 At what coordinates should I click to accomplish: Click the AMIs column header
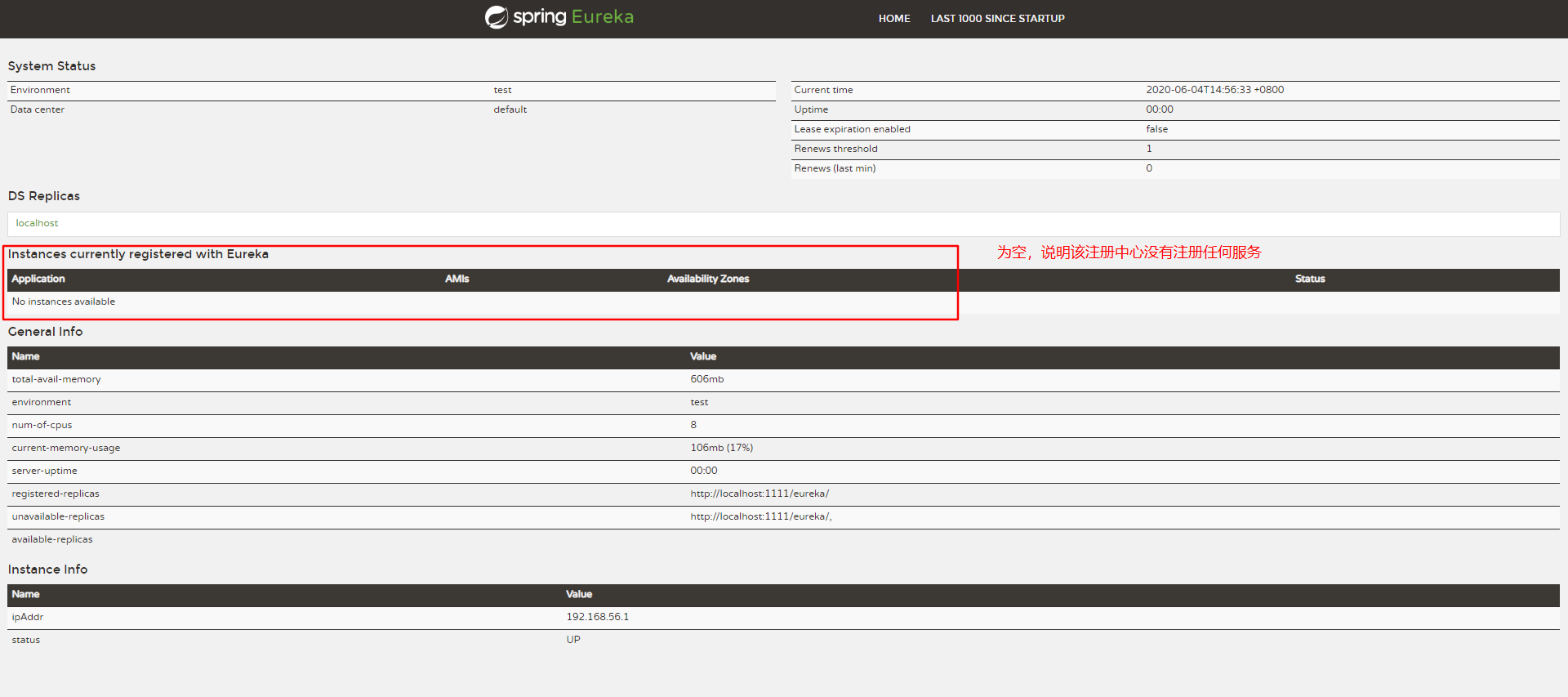[x=457, y=279]
